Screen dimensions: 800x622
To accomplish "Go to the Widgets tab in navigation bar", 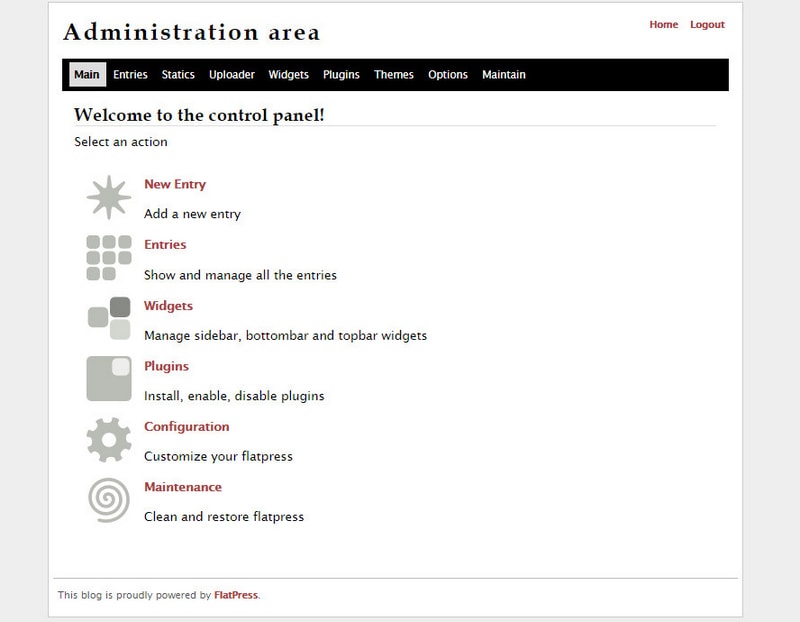I will click(x=289, y=74).
